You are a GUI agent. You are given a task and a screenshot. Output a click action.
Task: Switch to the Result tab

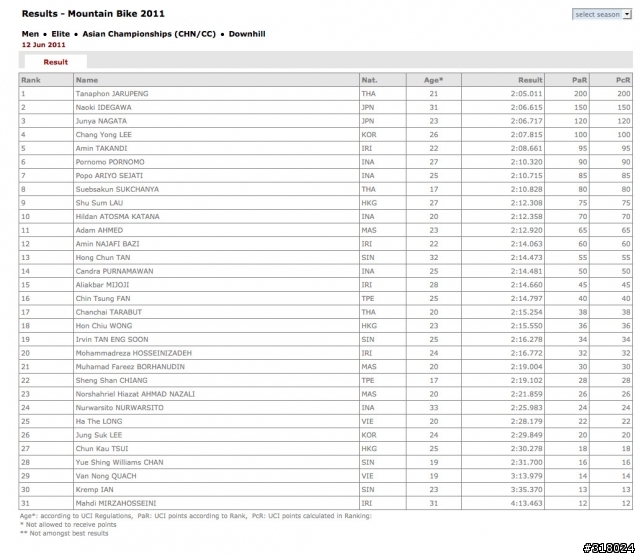tap(56, 62)
